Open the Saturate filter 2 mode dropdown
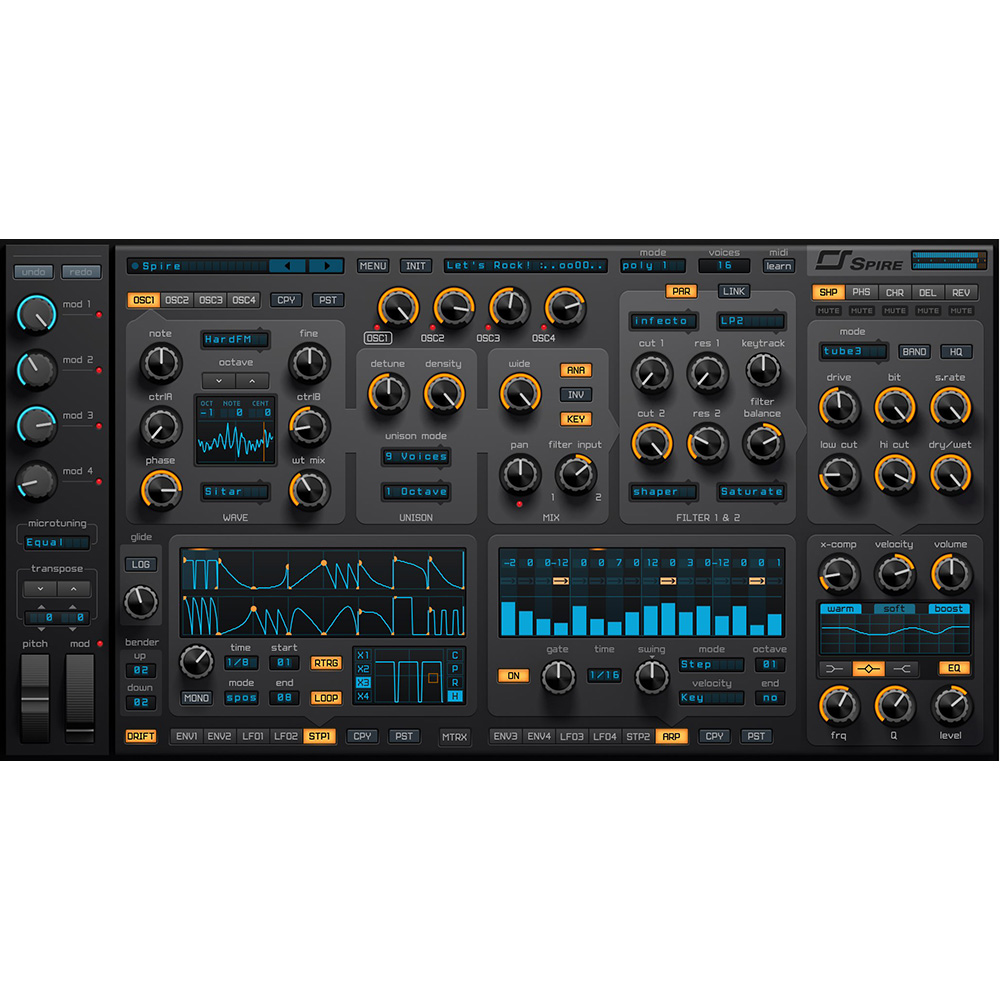 click(751, 492)
